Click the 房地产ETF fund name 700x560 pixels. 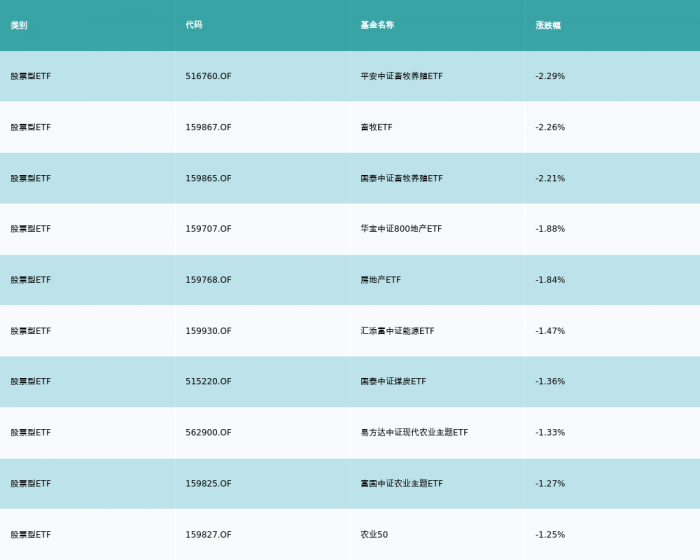point(381,280)
